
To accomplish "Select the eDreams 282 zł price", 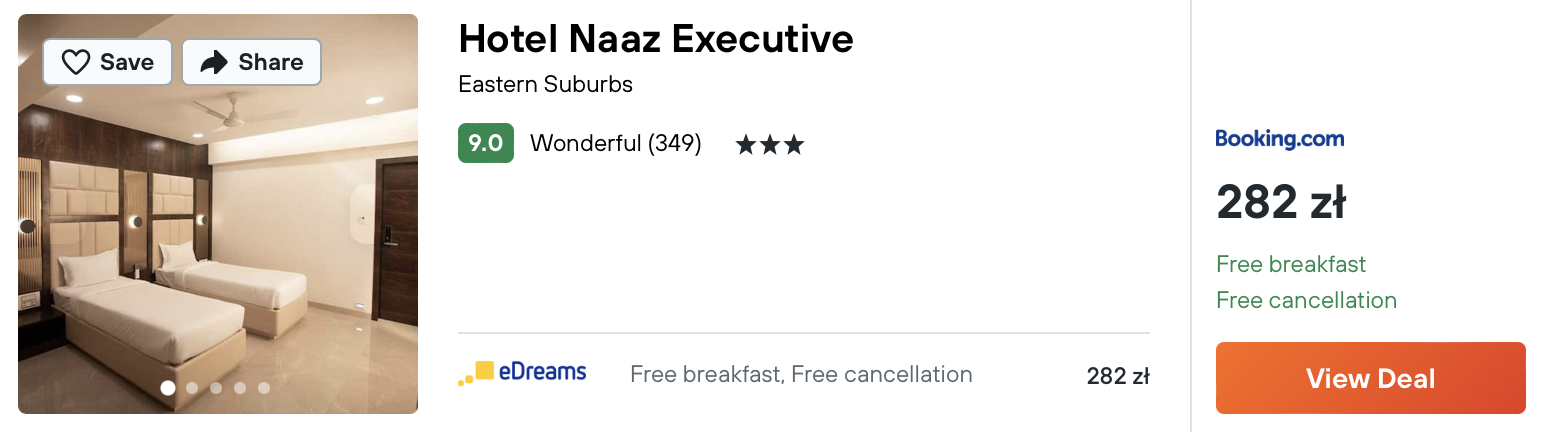I will 1117,376.
